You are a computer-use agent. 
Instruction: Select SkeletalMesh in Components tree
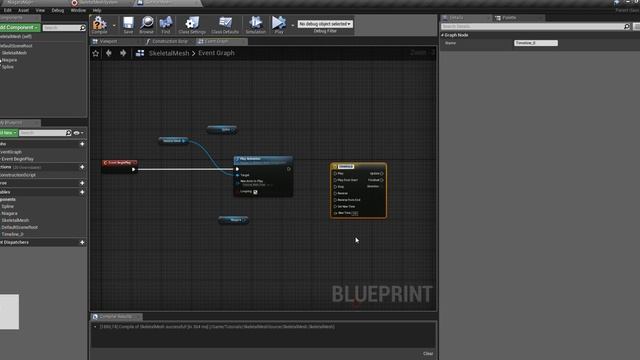(14, 53)
